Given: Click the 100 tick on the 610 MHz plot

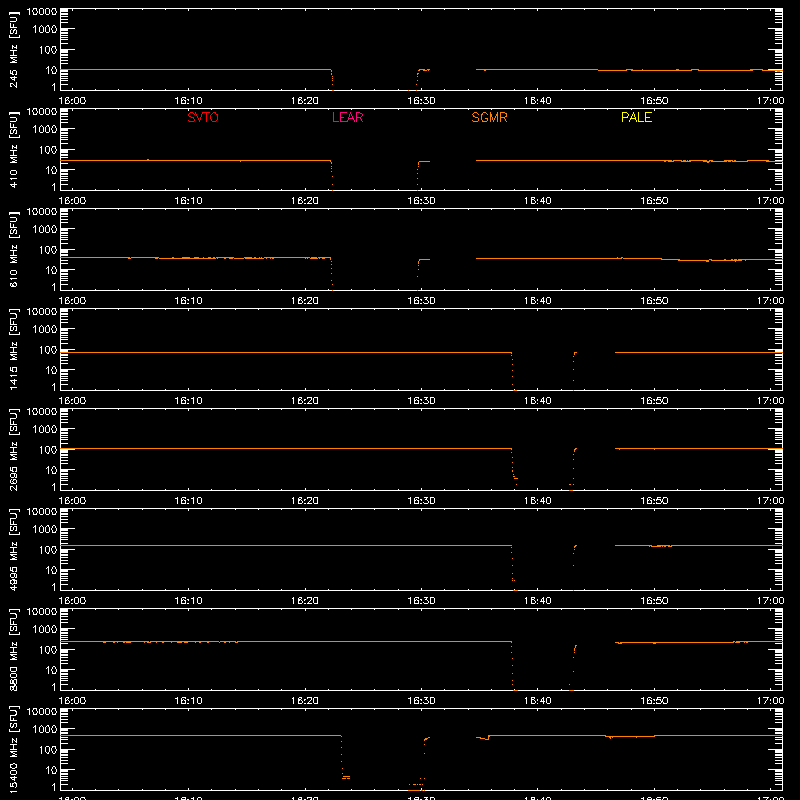Looking at the screenshot, I should (48, 249).
